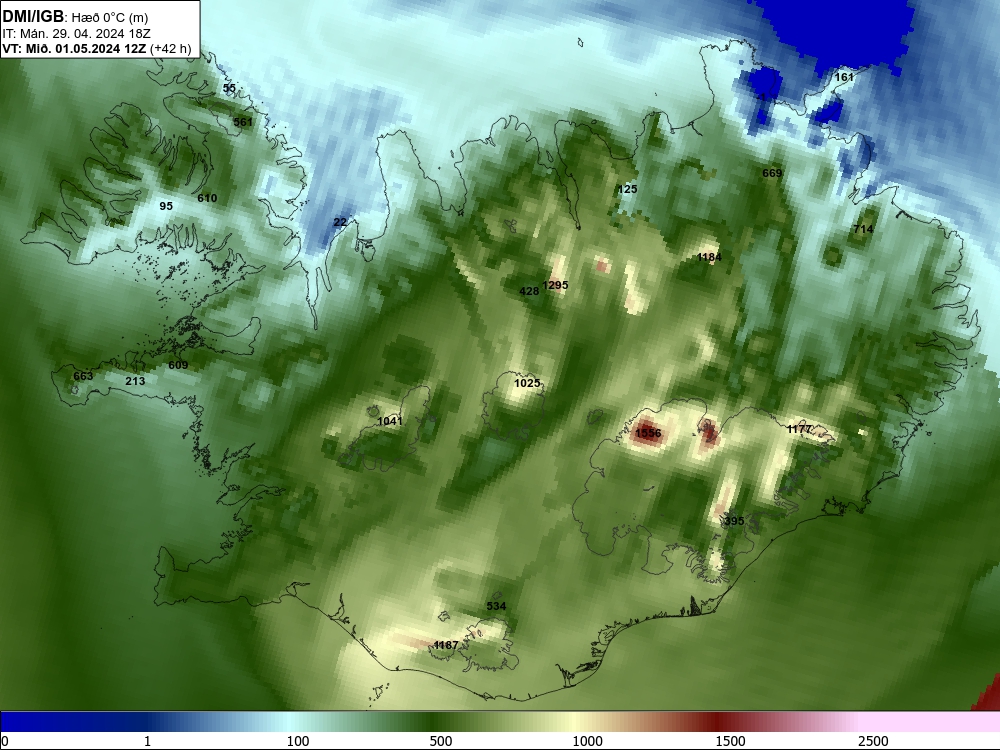Click the 1500 tick on color scale
The width and height of the screenshot is (1000, 750).
coord(730,741)
